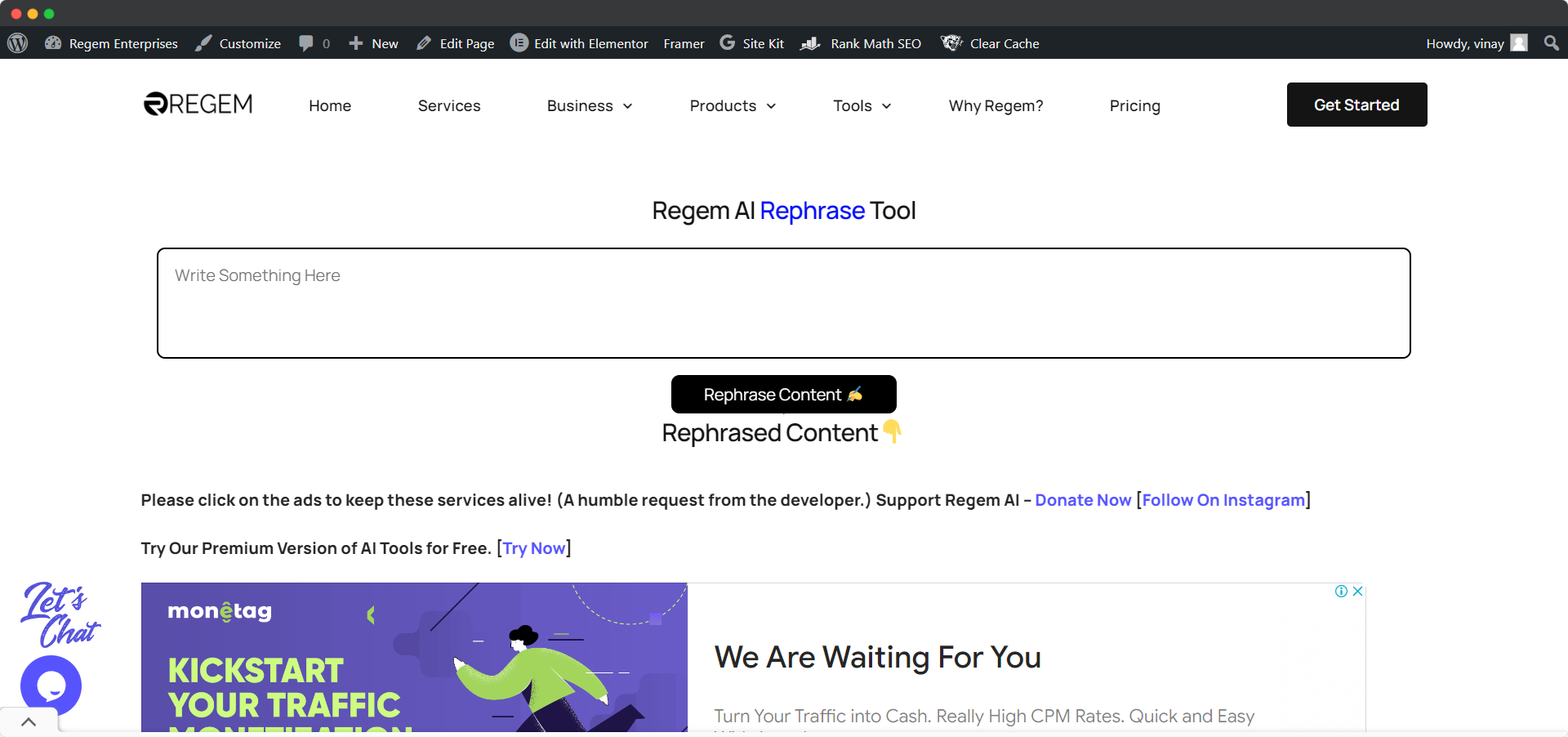Expand the Business dropdown
The image size is (1568, 737).
point(588,105)
